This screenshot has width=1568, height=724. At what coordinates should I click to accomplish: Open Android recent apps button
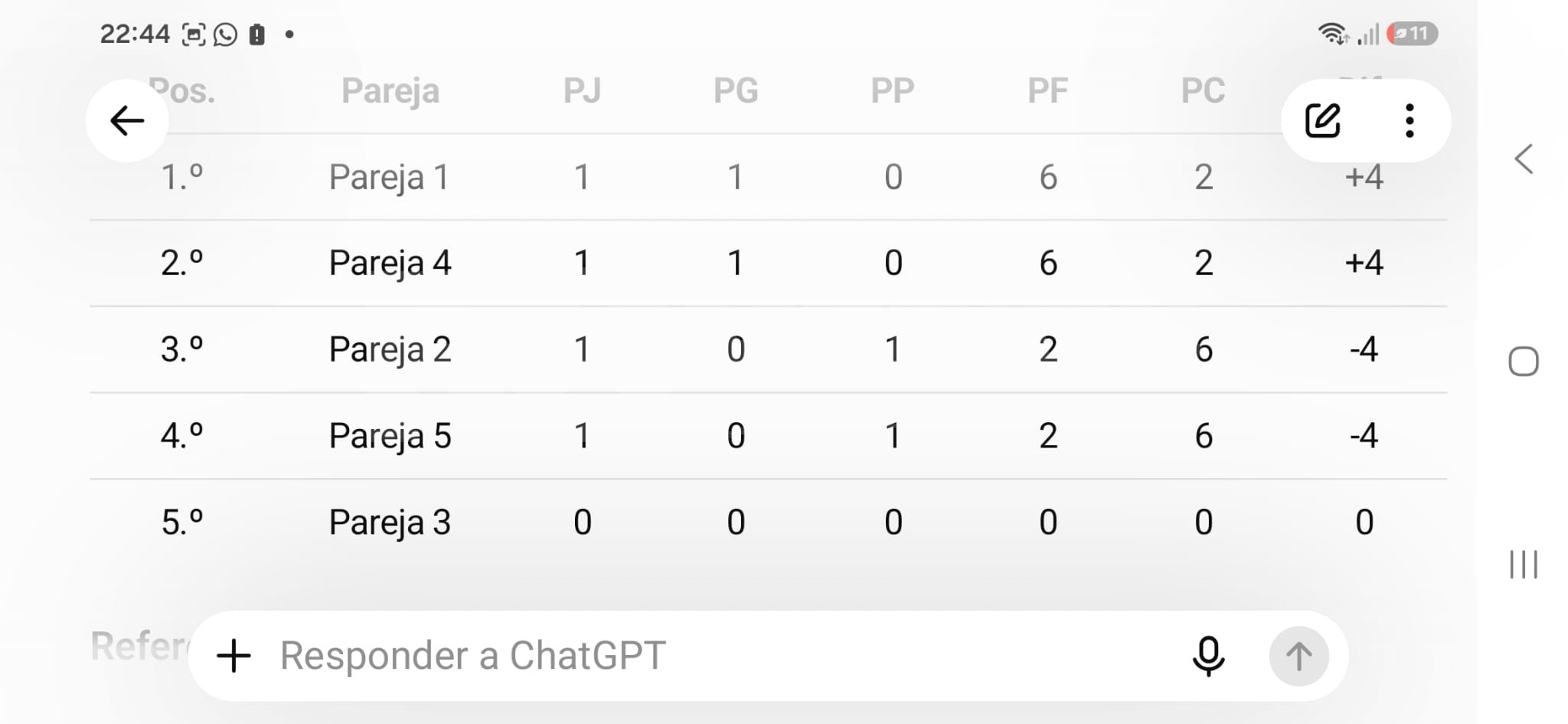pos(1523,565)
